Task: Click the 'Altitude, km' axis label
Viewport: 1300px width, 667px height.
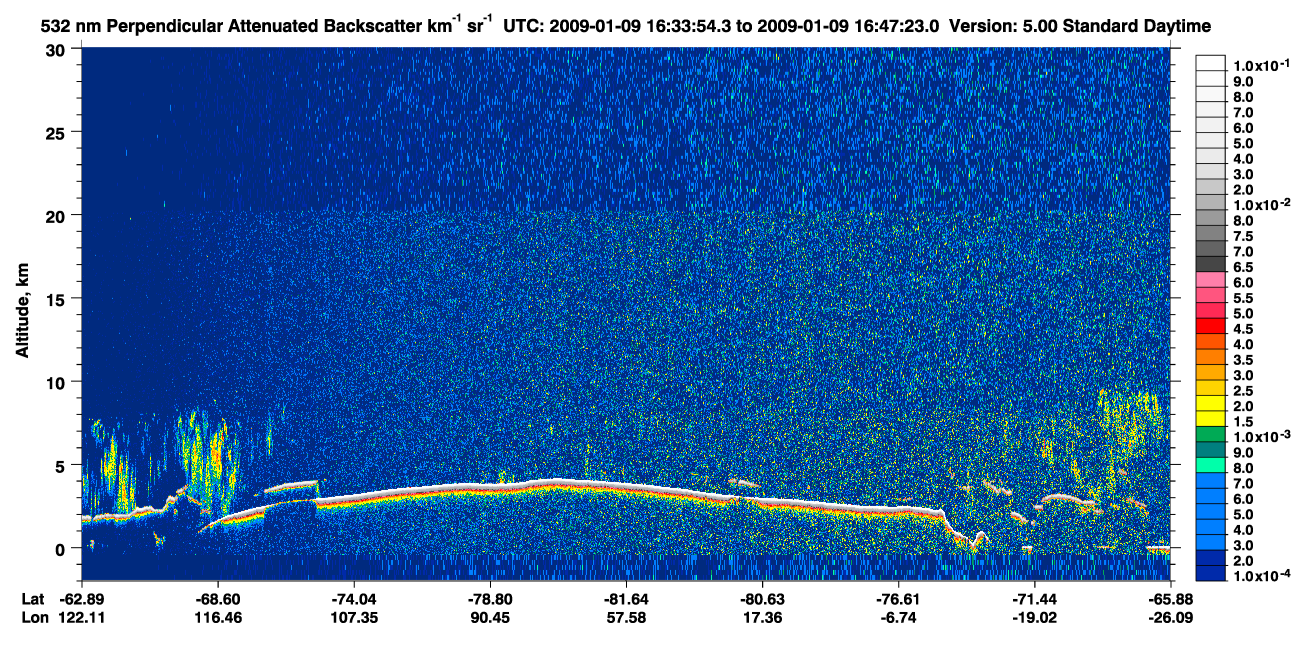Action: click(x=21, y=309)
